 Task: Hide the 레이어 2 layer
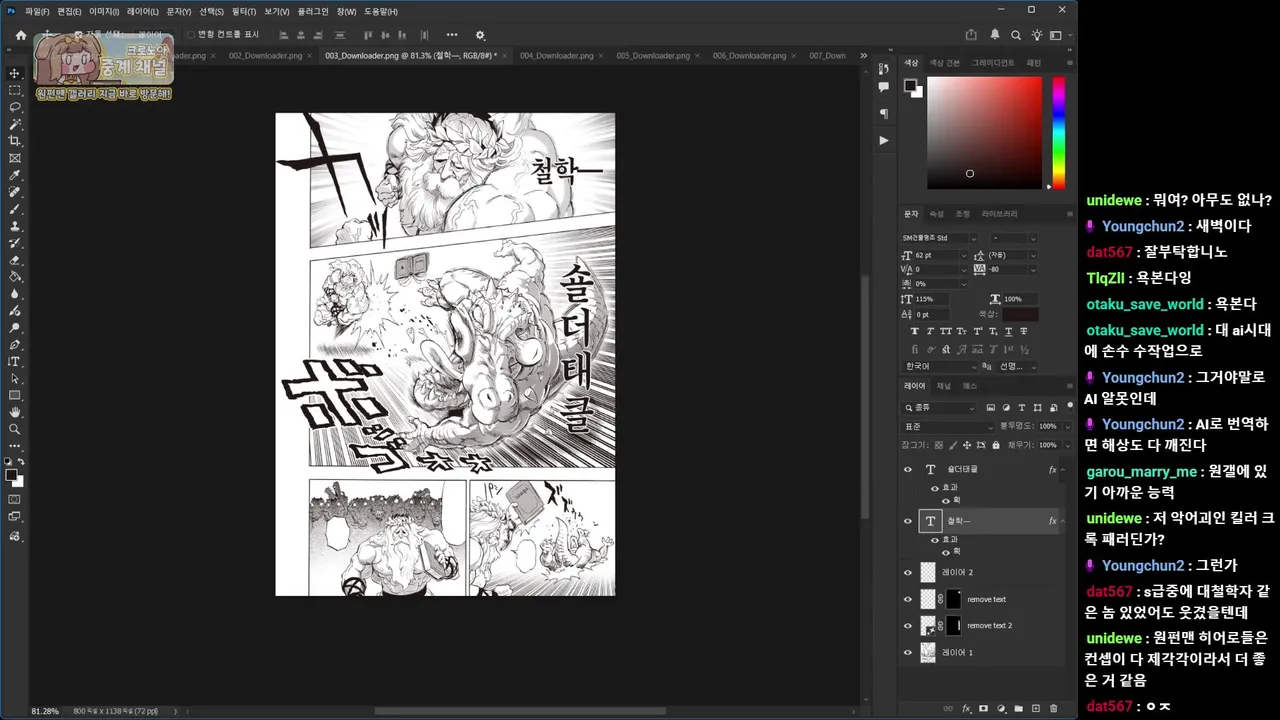[x=908, y=573]
